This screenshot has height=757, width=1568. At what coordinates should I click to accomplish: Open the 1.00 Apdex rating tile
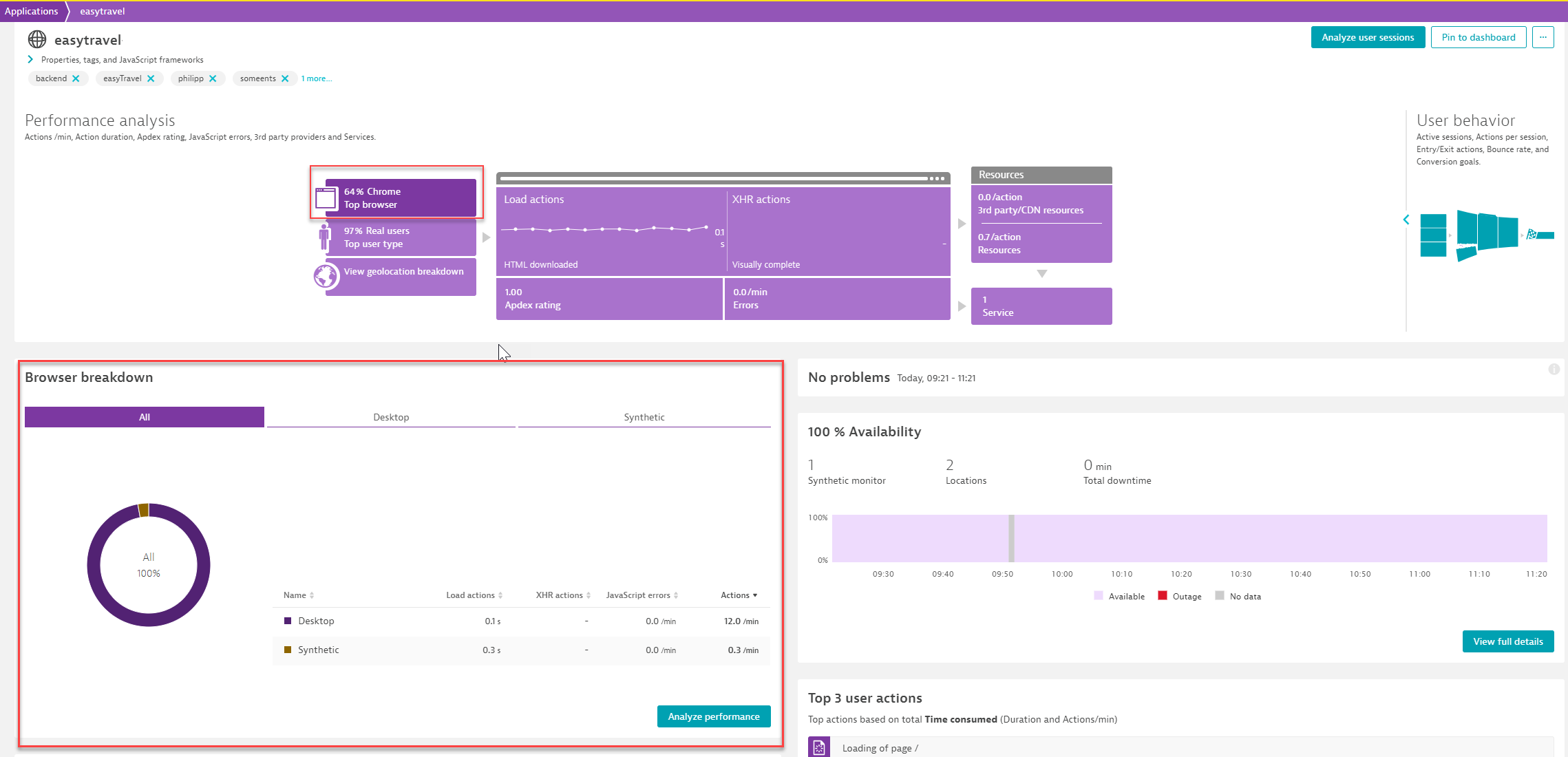(609, 299)
